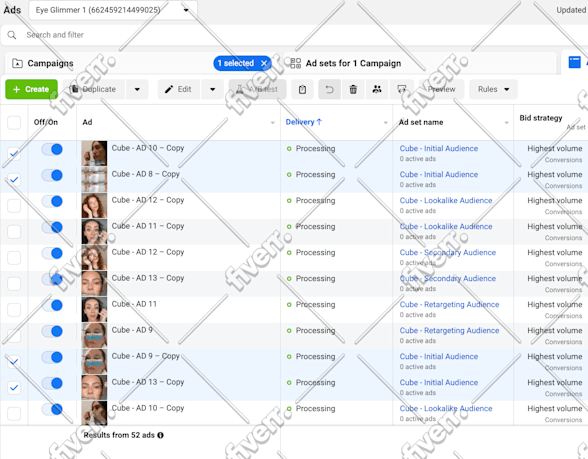Open the Duplicate dropdown arrow

click(137, 89)
